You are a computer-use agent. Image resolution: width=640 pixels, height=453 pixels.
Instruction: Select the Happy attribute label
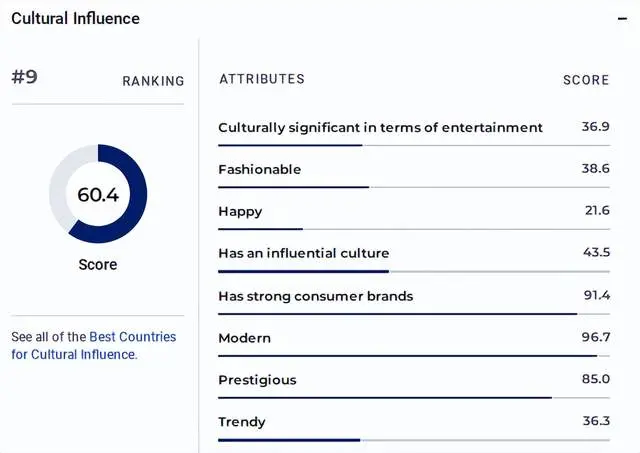click(240, 212)
